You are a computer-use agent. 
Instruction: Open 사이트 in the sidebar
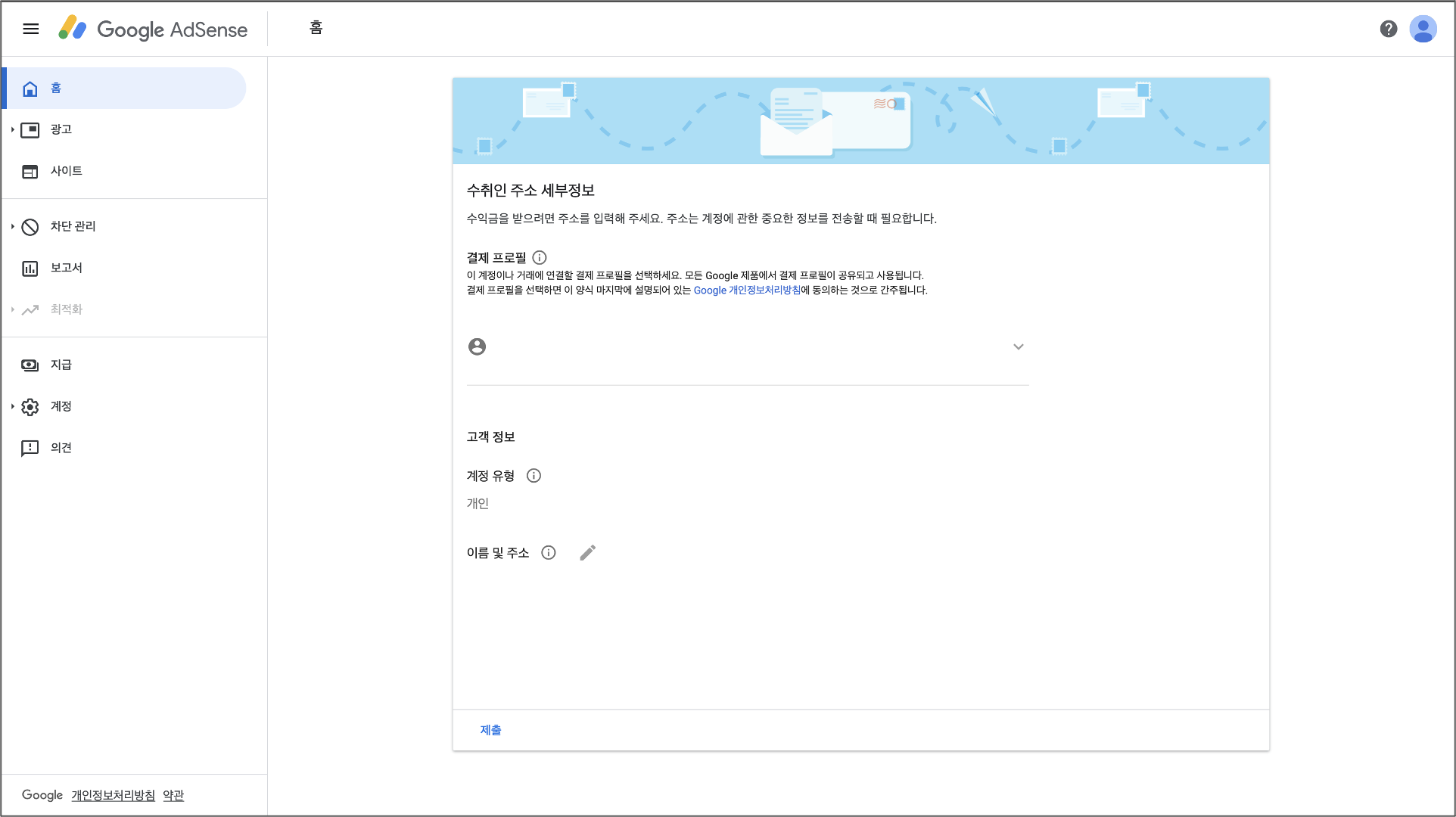pos(66,171)
